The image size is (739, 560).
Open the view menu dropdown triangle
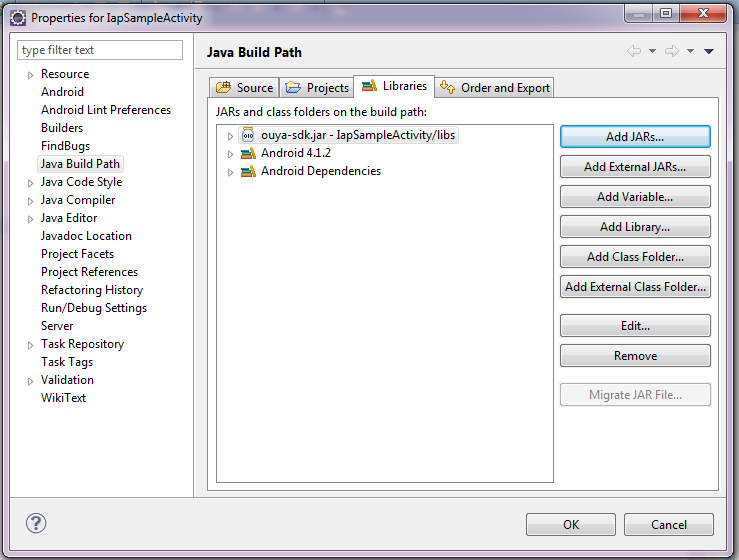point(709,52)
